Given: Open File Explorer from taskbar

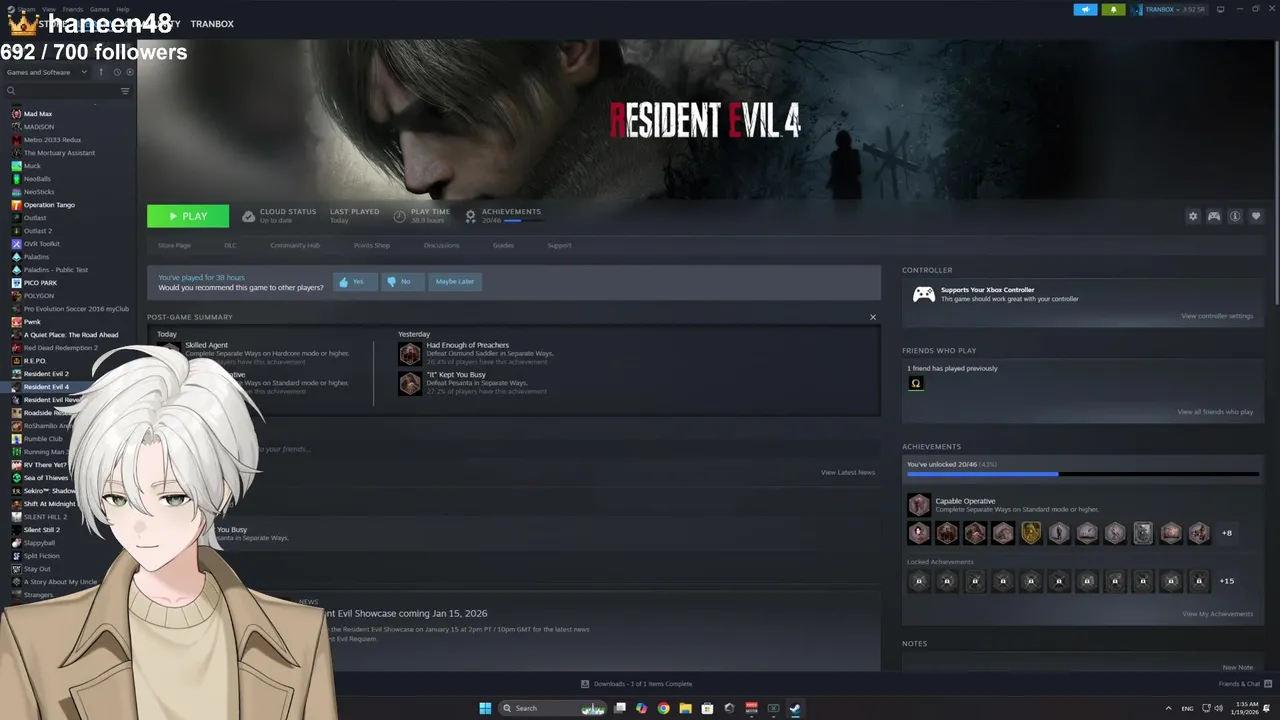Looking at the screenshot, I should pyautogui.click(x=685, y=708).
